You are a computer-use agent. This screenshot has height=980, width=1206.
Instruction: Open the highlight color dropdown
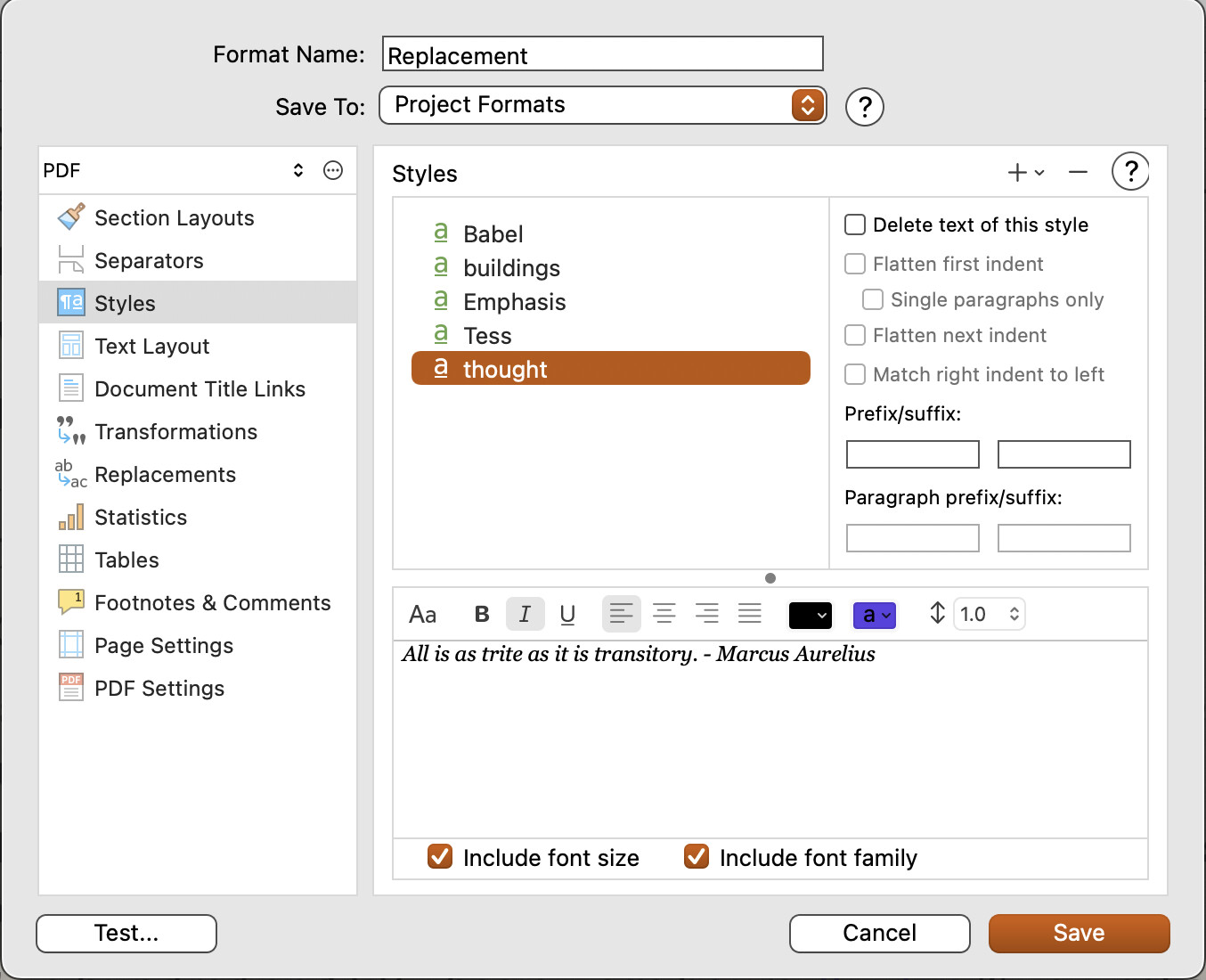[875, 615]
